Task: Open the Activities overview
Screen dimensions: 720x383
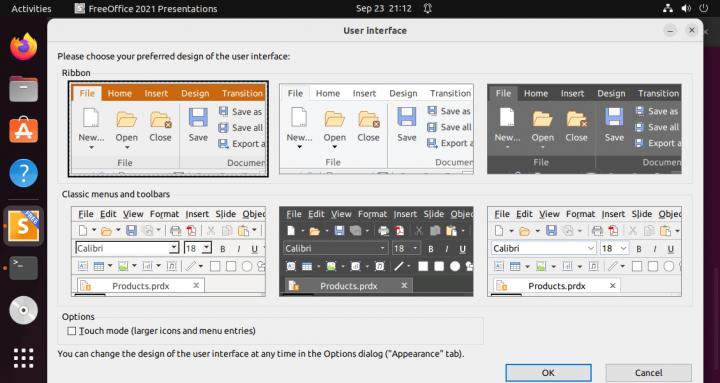Action: point(31,9)
